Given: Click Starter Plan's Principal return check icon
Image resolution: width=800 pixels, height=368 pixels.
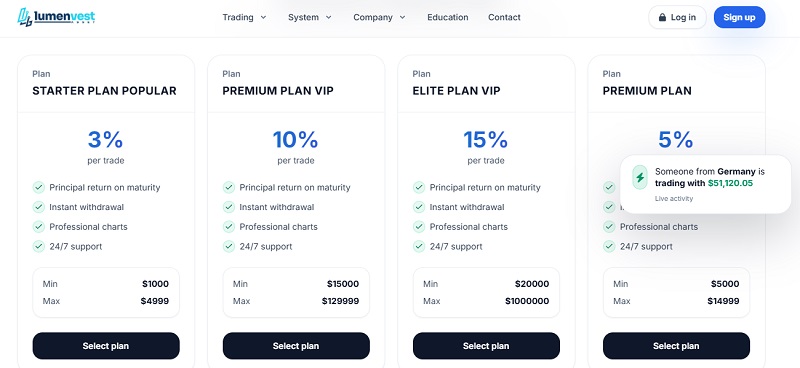Looking at the screenshot, I should [x=39, y=187].
